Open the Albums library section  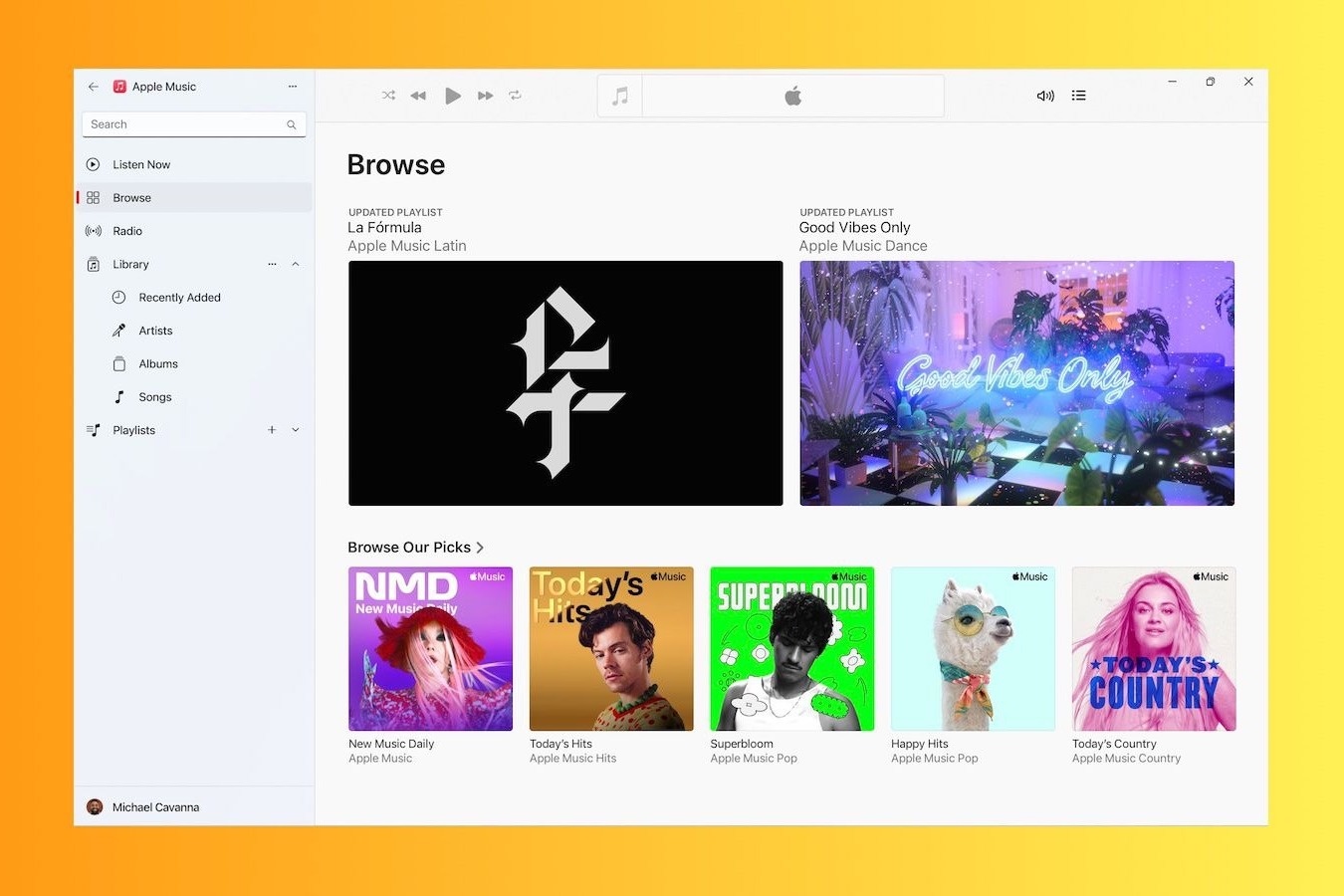click(157, 363)
